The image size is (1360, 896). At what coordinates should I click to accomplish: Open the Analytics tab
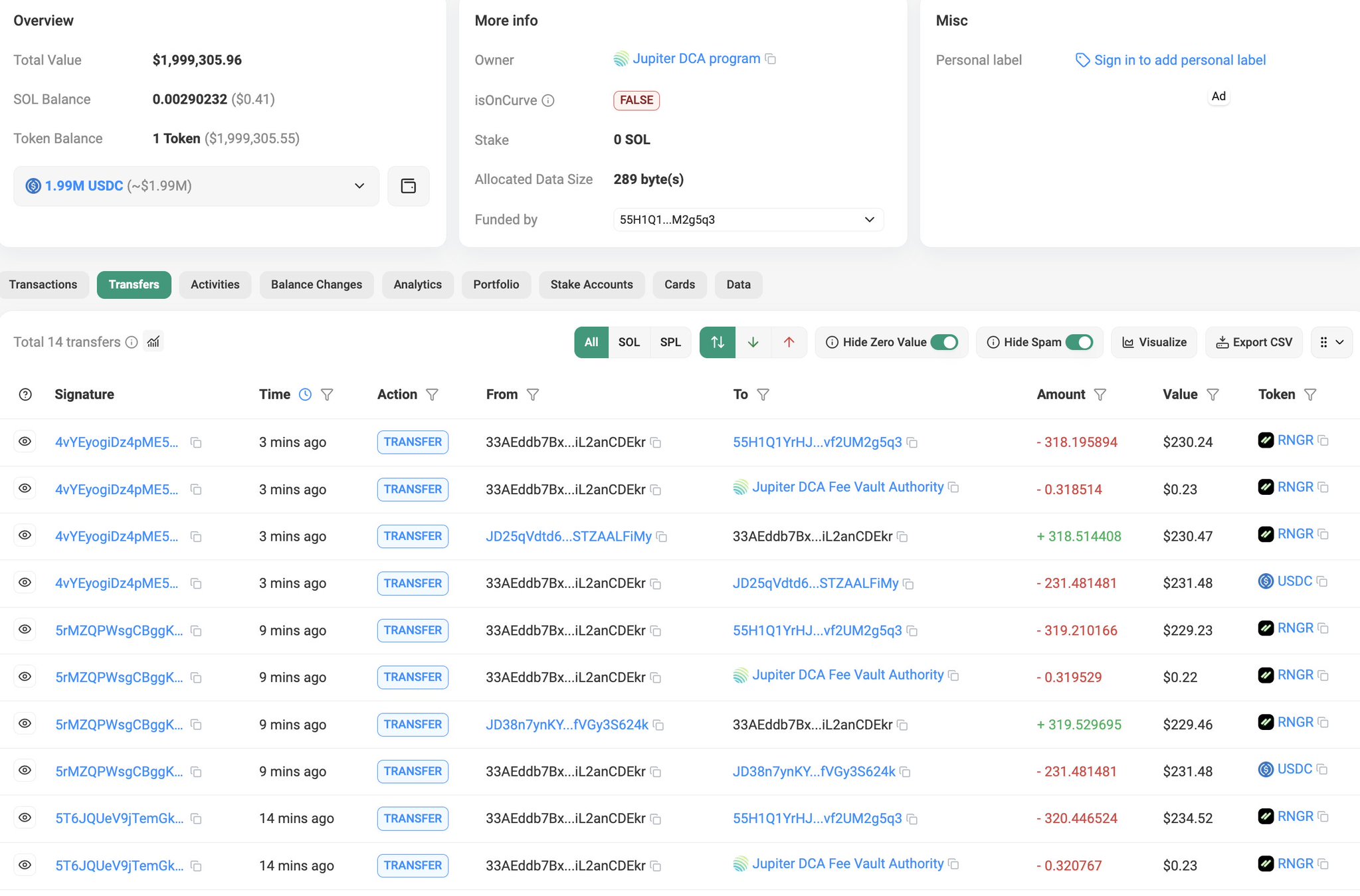click(x=417, y=284)
